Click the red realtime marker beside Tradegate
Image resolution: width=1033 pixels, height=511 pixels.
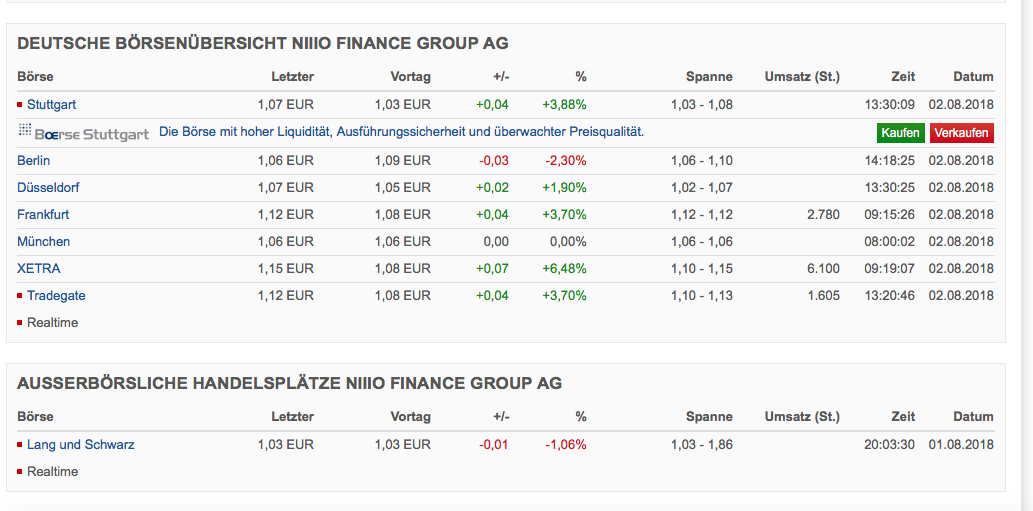[x=20, y=295]
